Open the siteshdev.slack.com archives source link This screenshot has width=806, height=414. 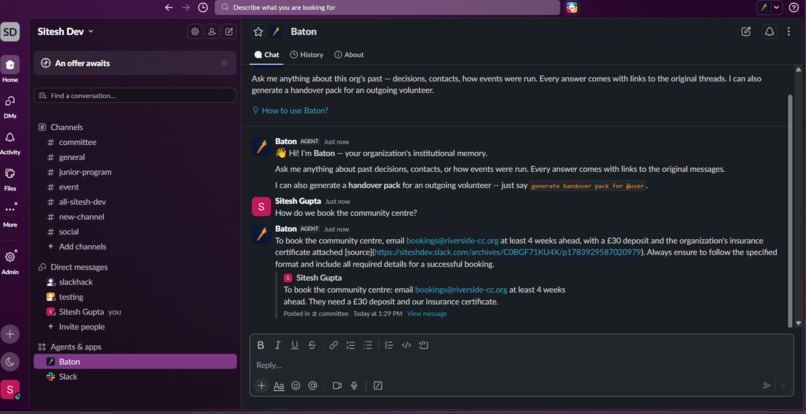click(508, 252)
